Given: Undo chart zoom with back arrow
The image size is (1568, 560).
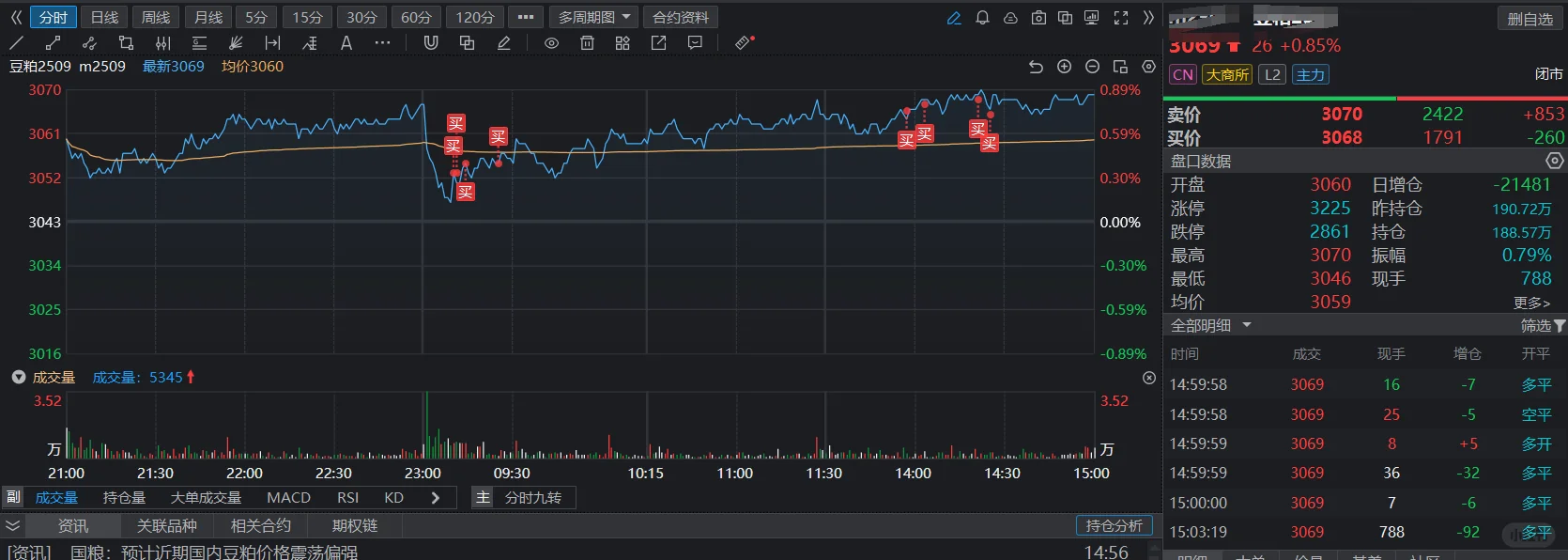Looking at the screenshot, I should click(1036, 67).
